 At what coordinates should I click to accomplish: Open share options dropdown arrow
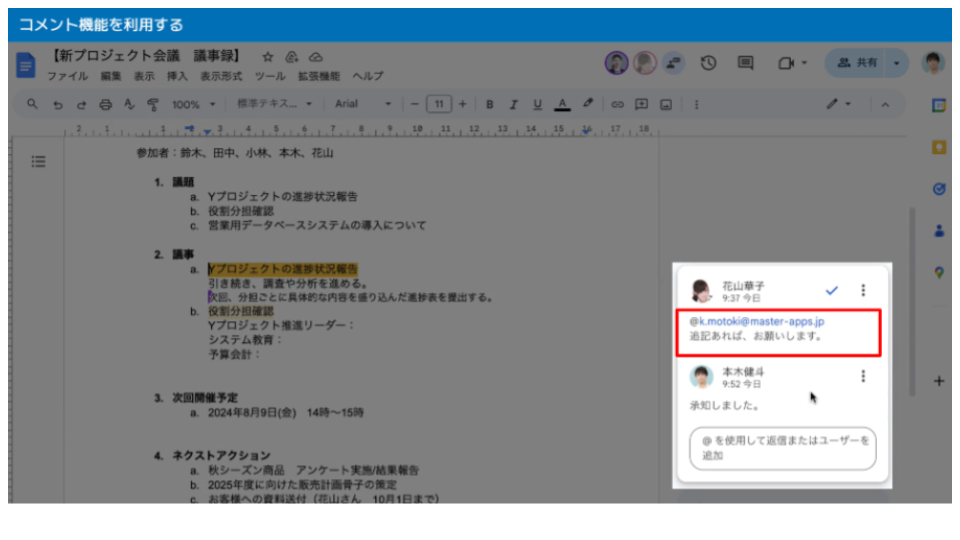click(x=897, y=62)
